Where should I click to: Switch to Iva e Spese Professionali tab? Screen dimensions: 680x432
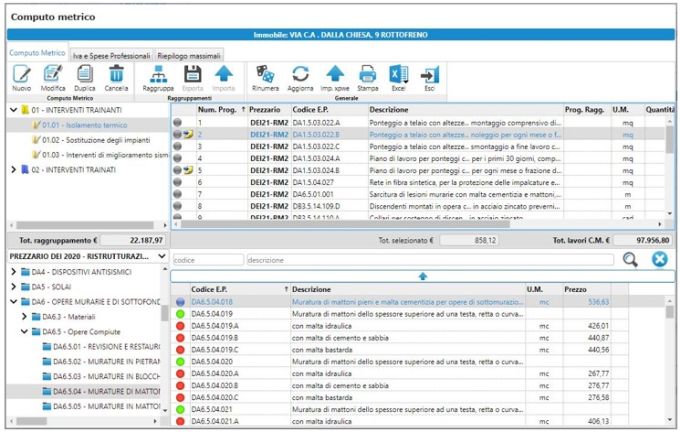[111, 56]
